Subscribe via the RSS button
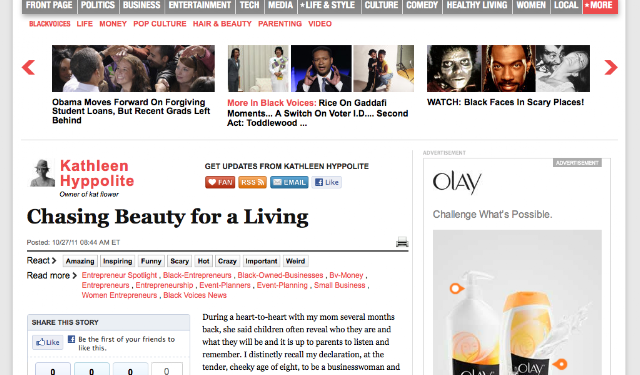 click(x=252, y=182)
